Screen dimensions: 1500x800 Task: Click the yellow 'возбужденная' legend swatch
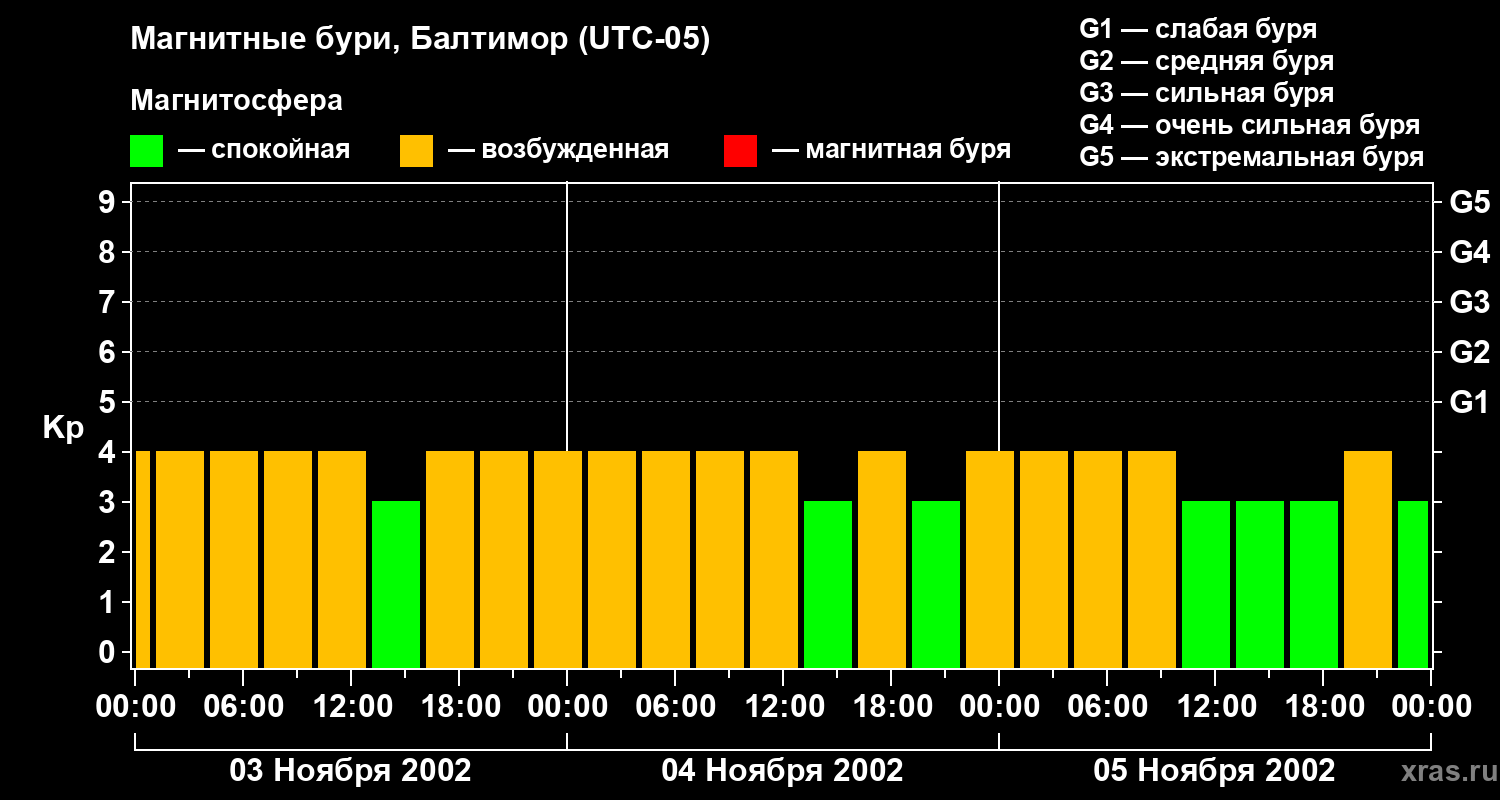point(416,151)
